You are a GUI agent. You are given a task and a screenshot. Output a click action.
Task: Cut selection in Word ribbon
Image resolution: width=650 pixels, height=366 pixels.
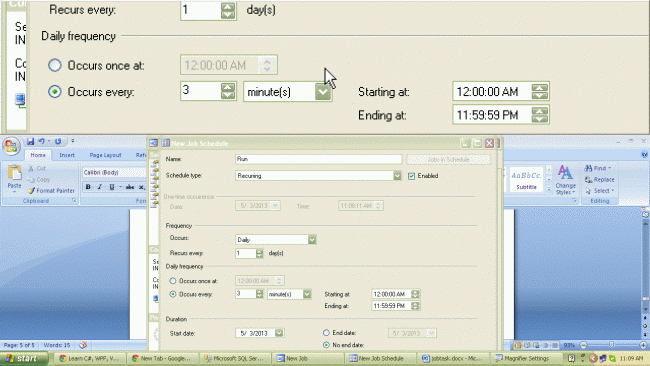pyautogui.click(x=37, y=168)
